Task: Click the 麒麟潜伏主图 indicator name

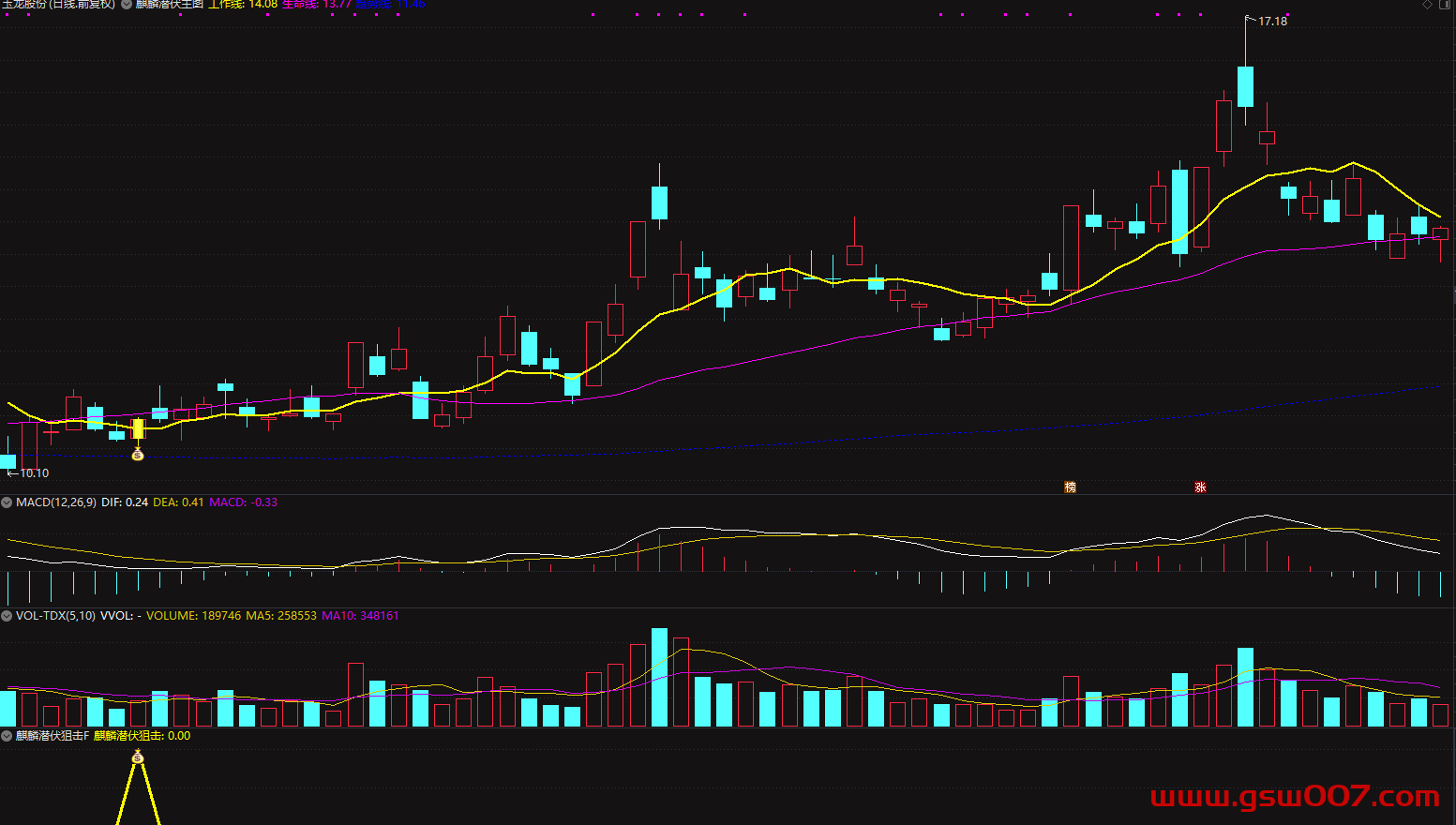Action: (170, 4)
